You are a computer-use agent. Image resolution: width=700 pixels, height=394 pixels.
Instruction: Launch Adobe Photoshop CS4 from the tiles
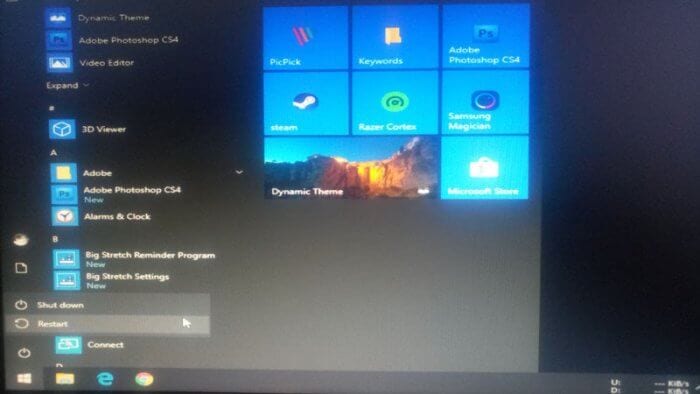click(x=485, y=37)
